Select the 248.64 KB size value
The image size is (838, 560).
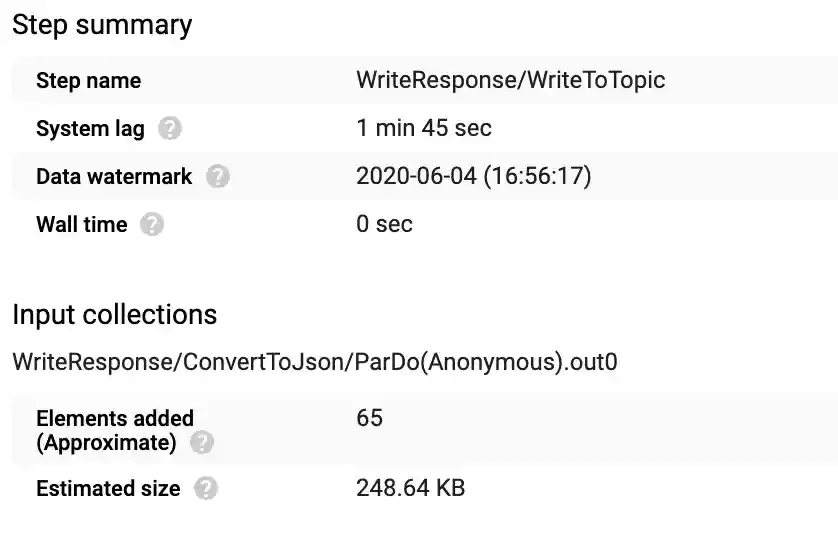[410, 489]
